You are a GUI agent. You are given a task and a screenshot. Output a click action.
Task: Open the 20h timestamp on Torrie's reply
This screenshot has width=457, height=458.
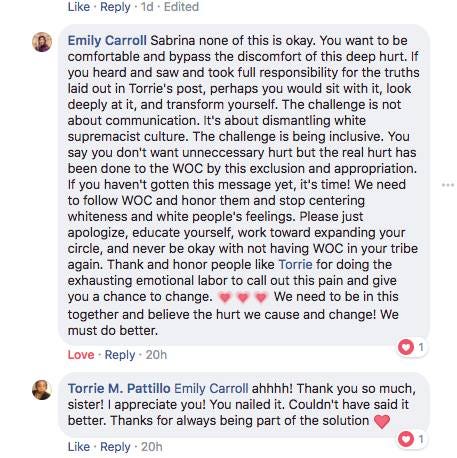click(x=152, y=447)
